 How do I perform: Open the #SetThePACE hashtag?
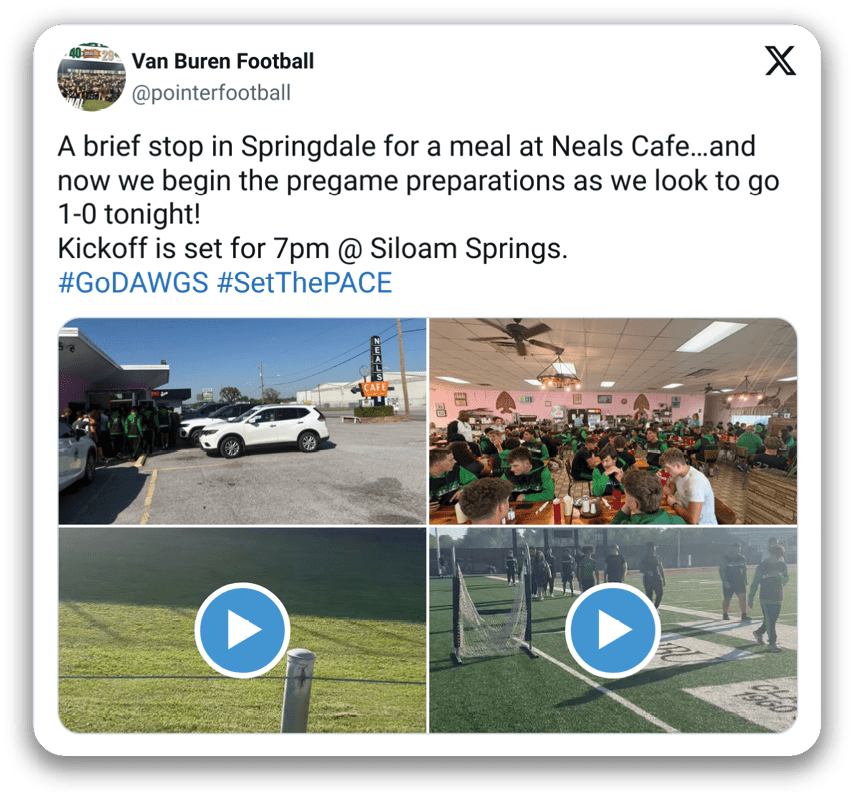[x=304, y=283]
